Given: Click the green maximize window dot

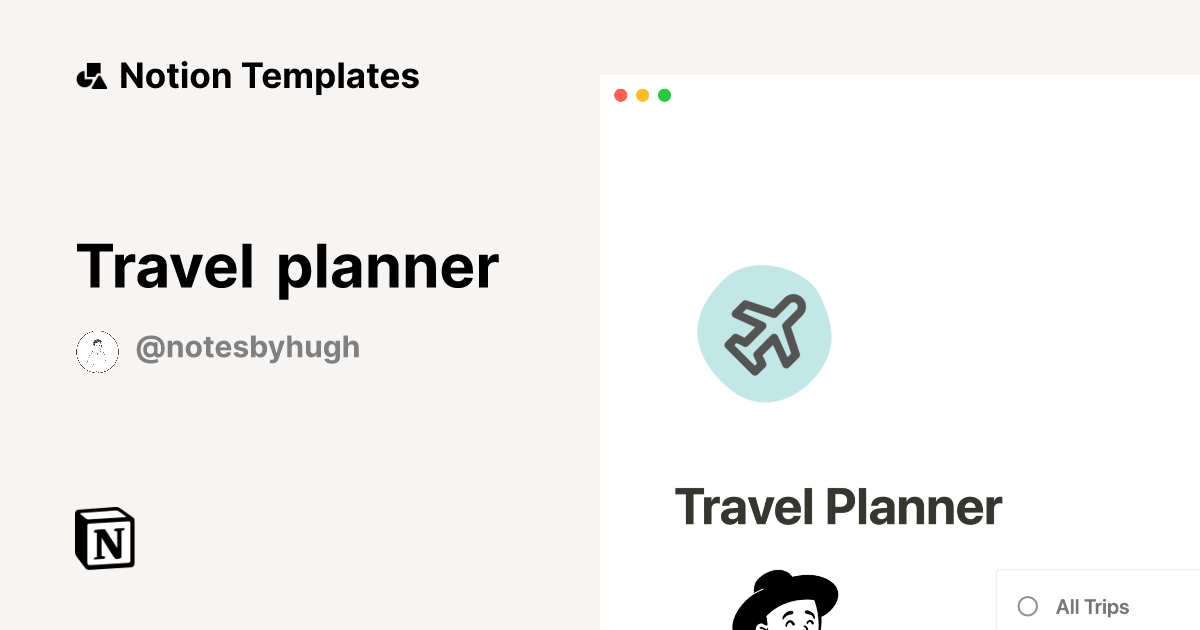Looking at the screenshot, I should click(x=664, y=95).
